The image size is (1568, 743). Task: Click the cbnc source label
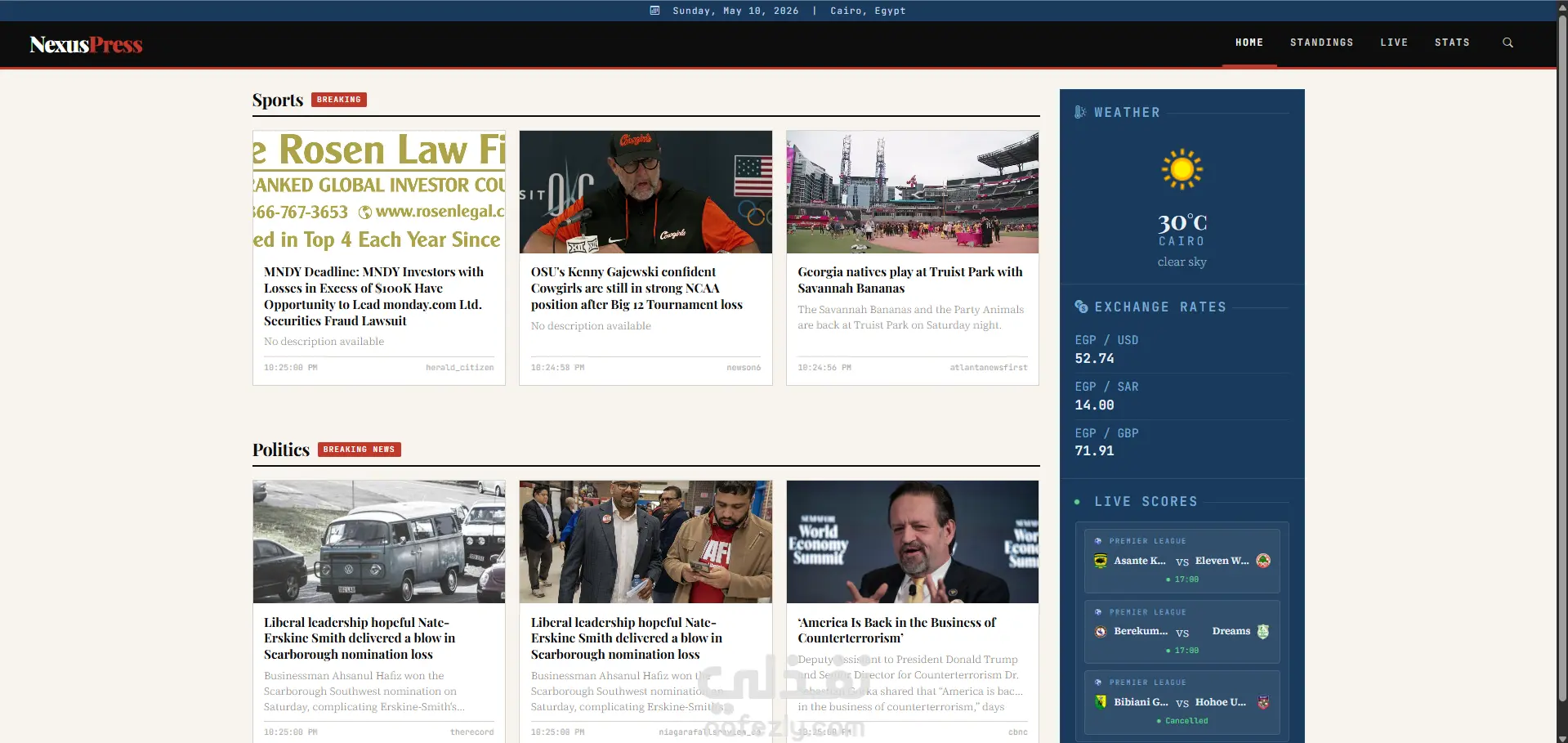(x=1018, y=732)
